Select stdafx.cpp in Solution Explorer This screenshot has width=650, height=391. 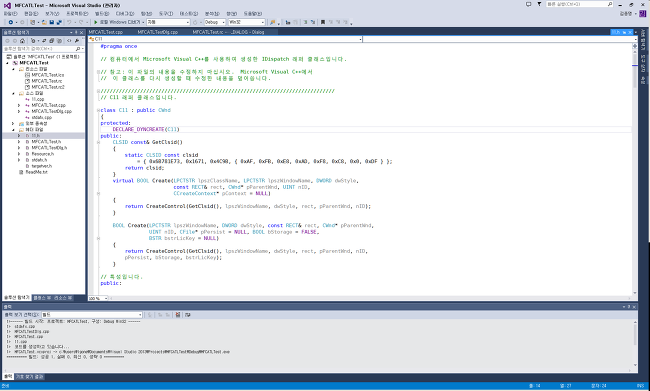(41, 118)
